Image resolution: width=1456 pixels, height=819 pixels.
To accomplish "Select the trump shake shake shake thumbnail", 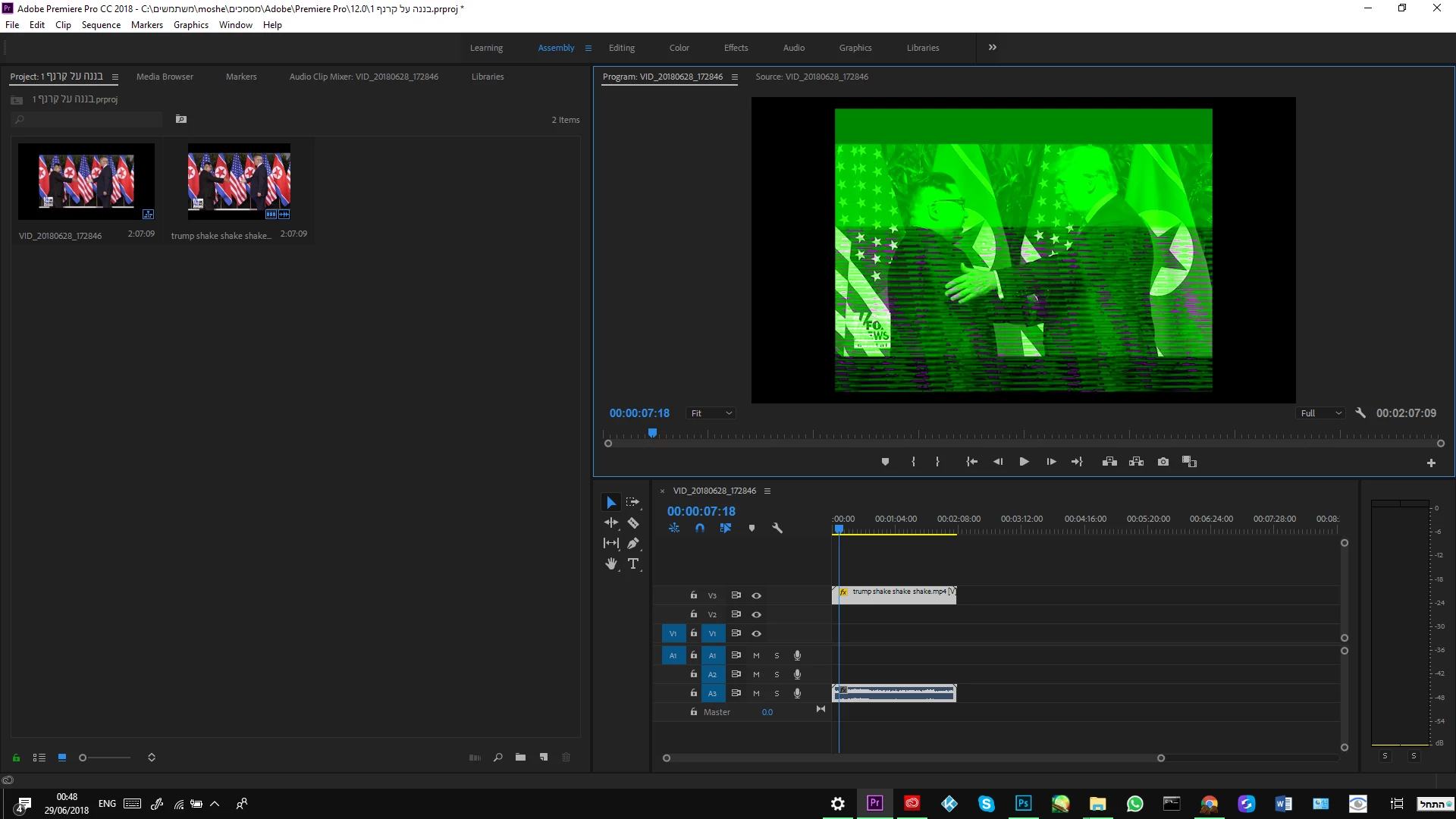I will [x=239, y=182].
